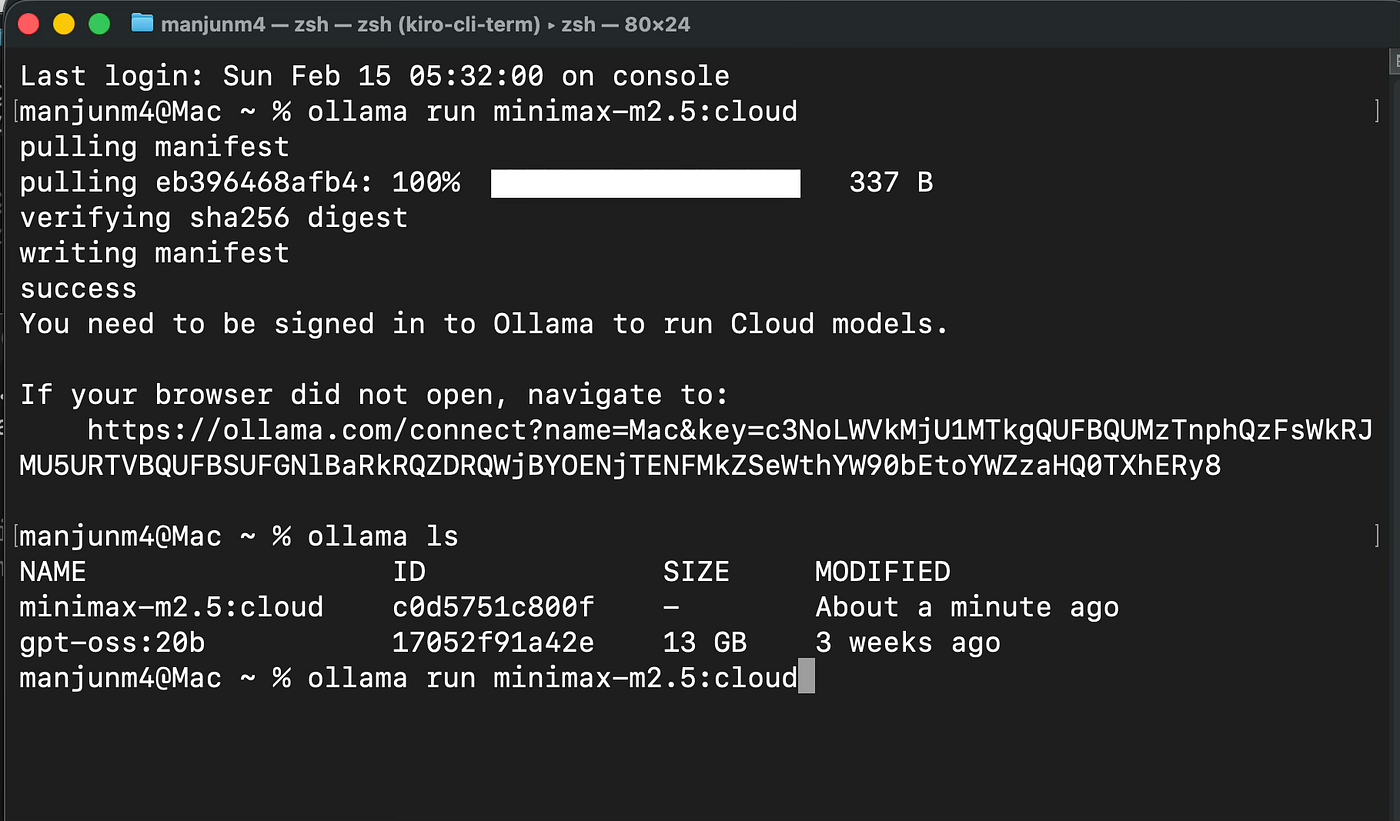The height and width of the screenshot is (821, 1400).
Task: Click the terminal cursor block
Action: [x=807, y=677]
